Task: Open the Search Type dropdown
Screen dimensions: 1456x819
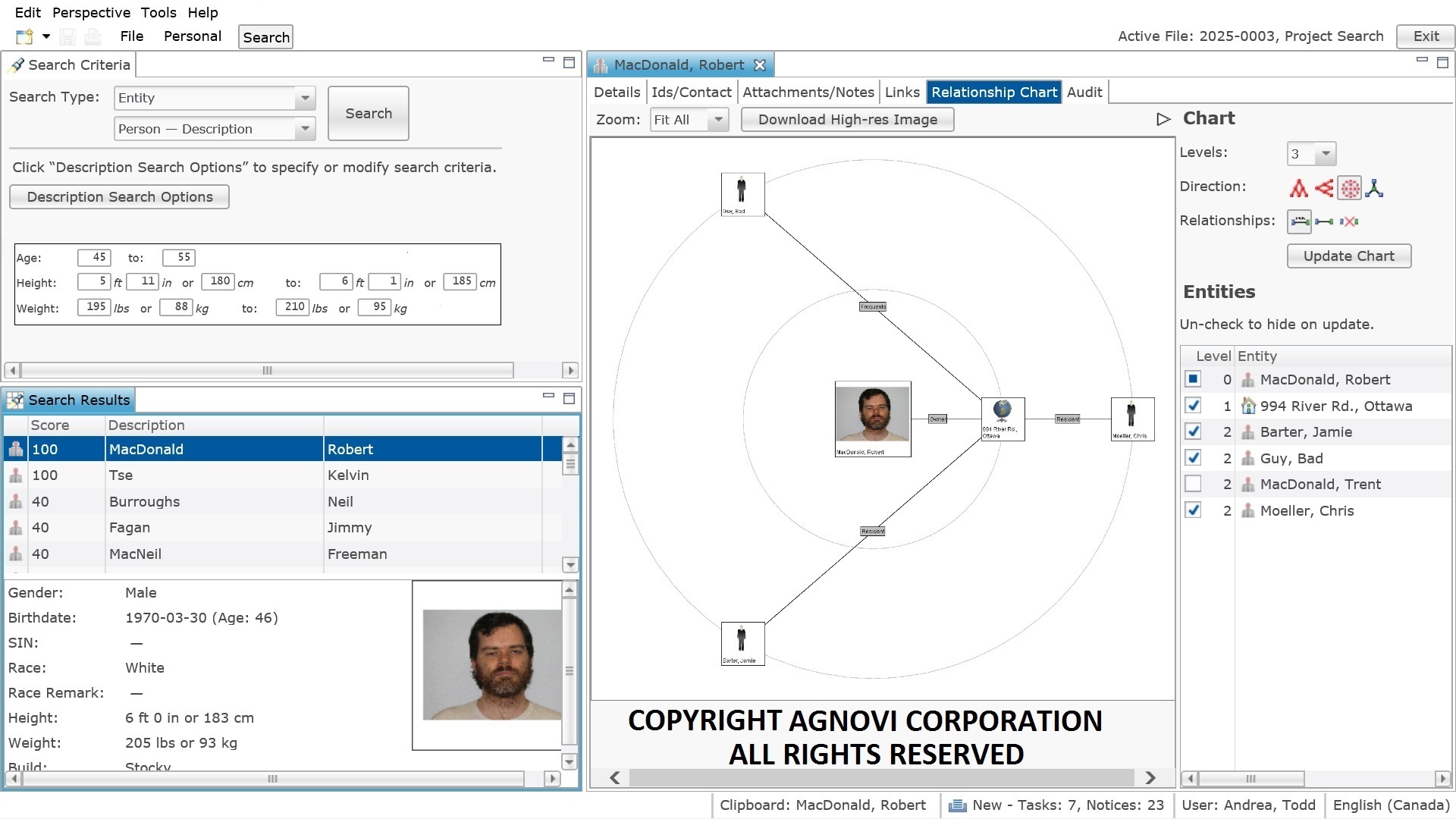Action: pyautogui.click(x=304, y=98)
